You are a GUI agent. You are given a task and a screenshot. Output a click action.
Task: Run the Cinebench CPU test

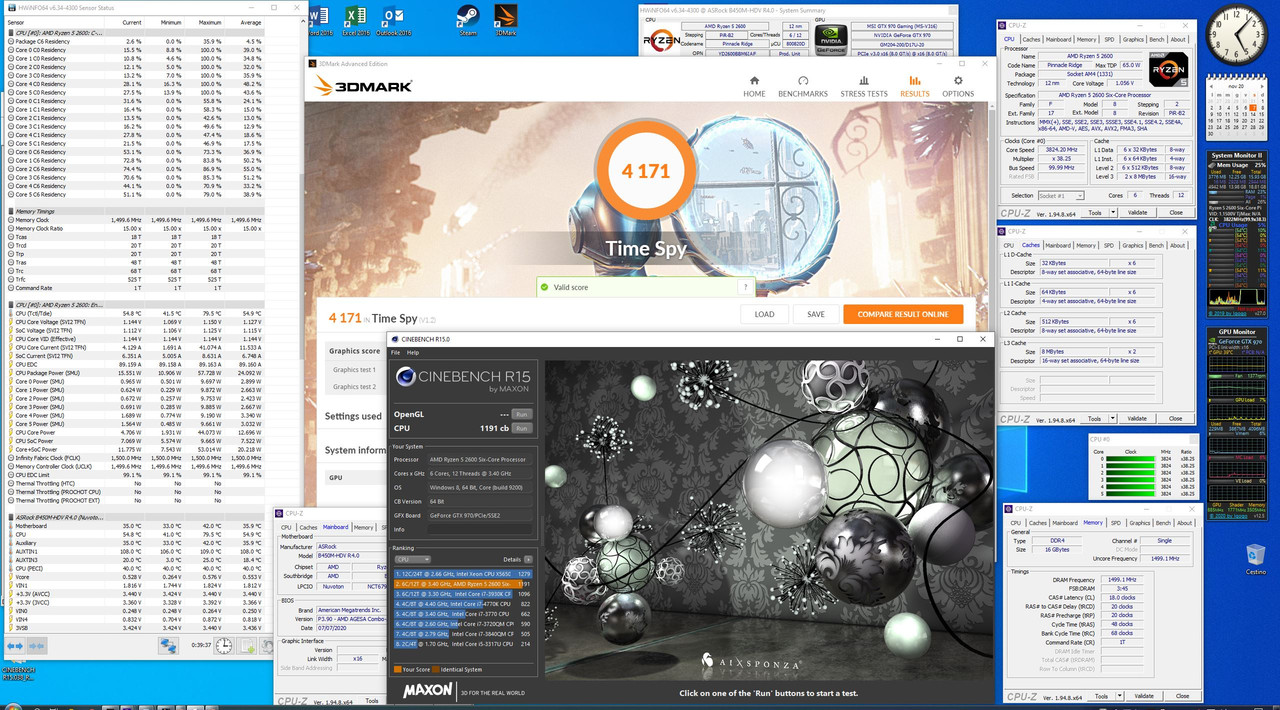[x=522, y=427]
